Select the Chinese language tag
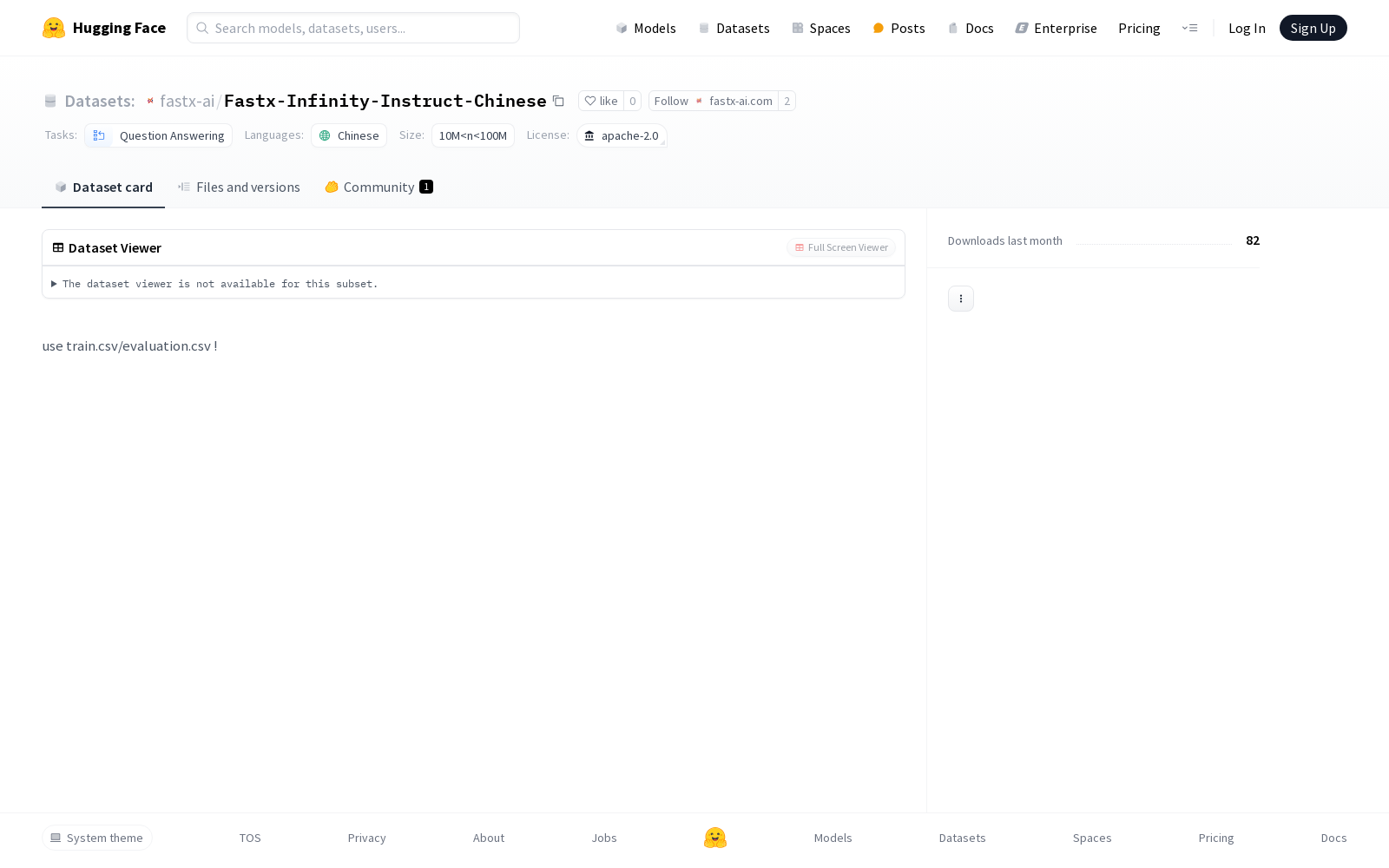This screenshot has height=868, width=1389. 349,135
